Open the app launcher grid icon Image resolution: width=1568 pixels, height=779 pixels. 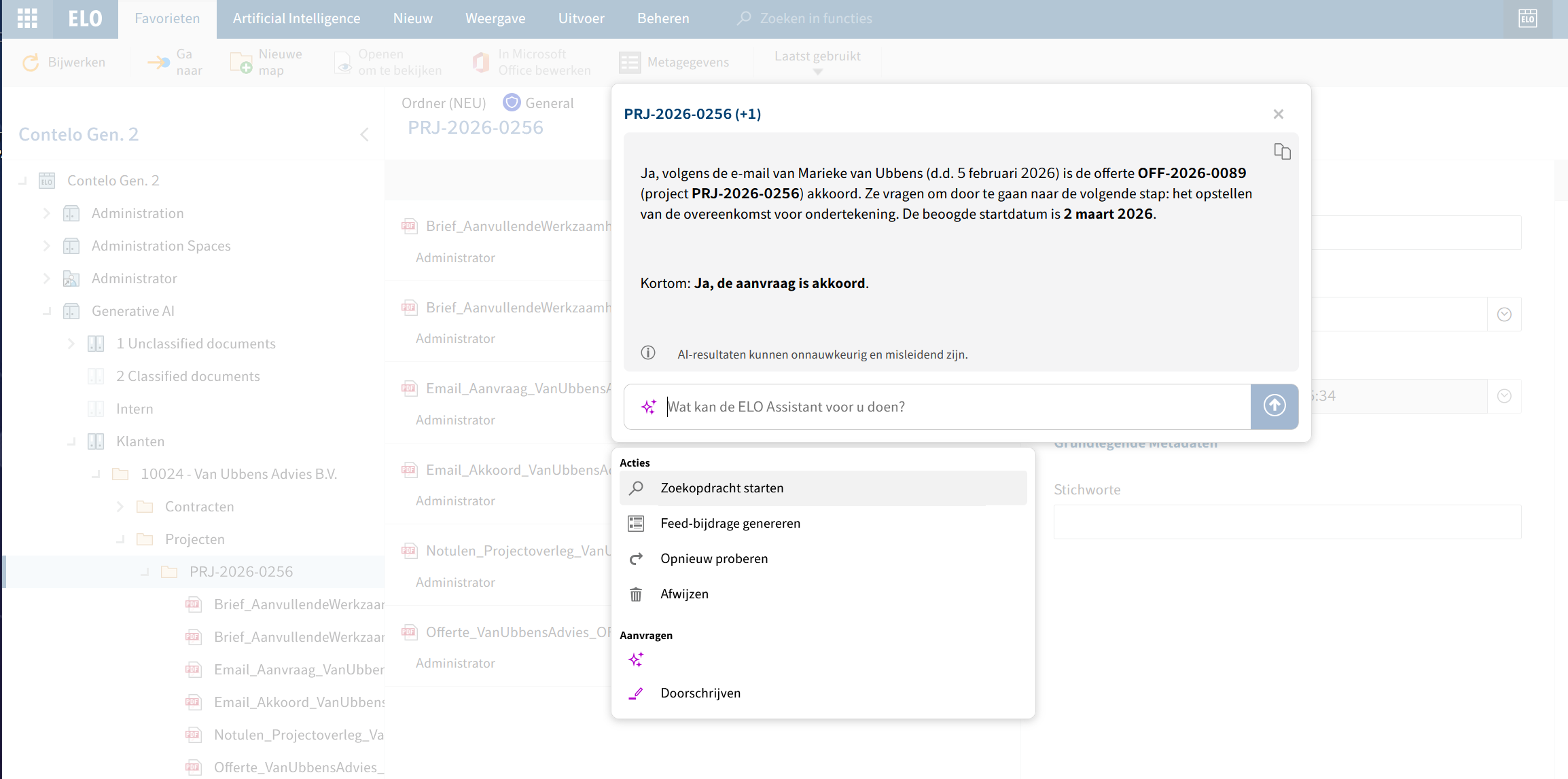click(27, 18)
